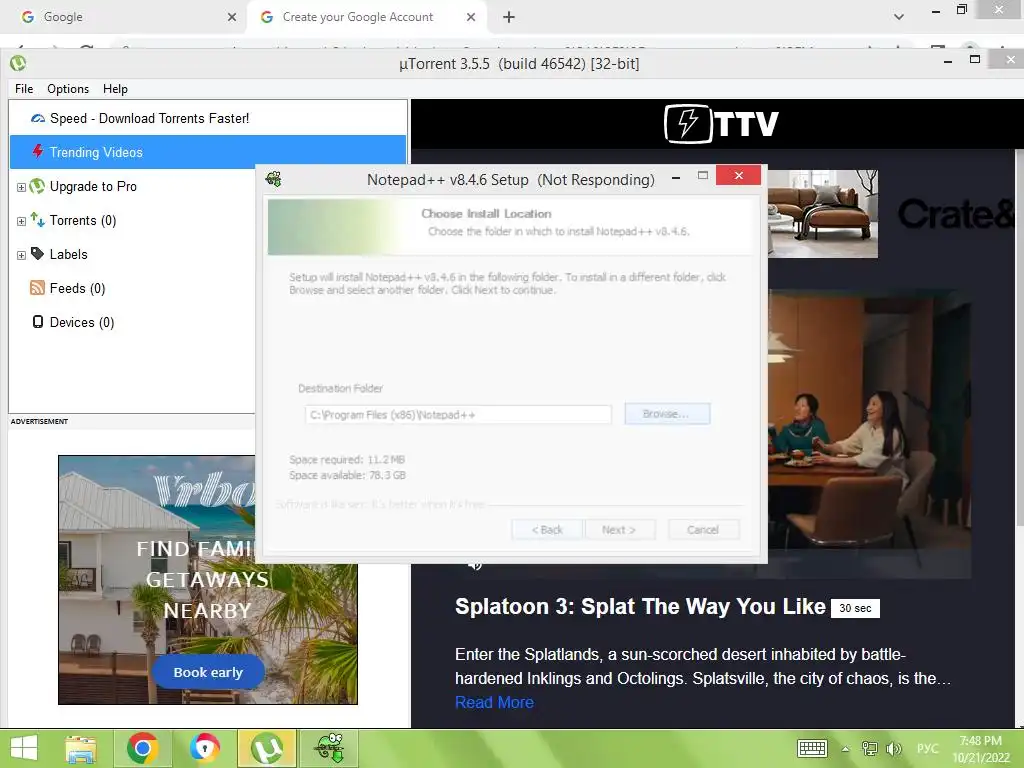Screen dimensions: 1024x768
Task: Click the Notepad++ chameleon setup icon
Action: (x=274, y=178)
